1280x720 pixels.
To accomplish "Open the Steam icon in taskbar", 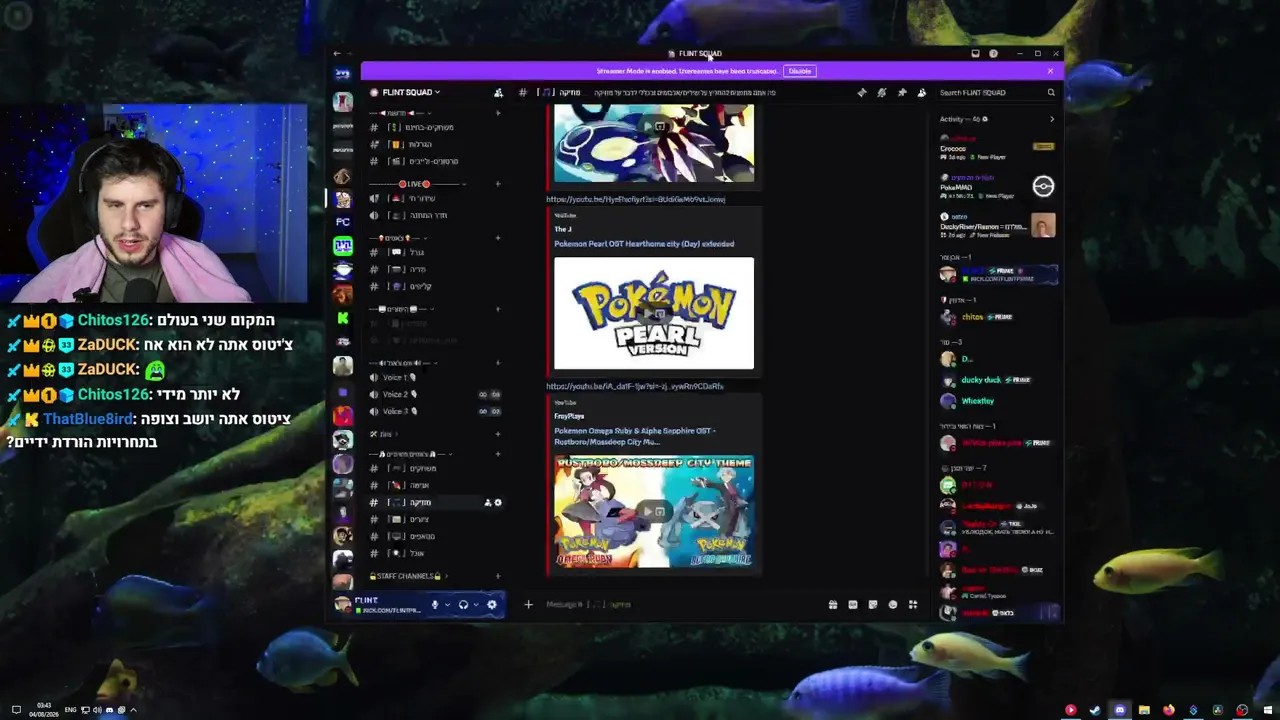I will point(1095,711).
